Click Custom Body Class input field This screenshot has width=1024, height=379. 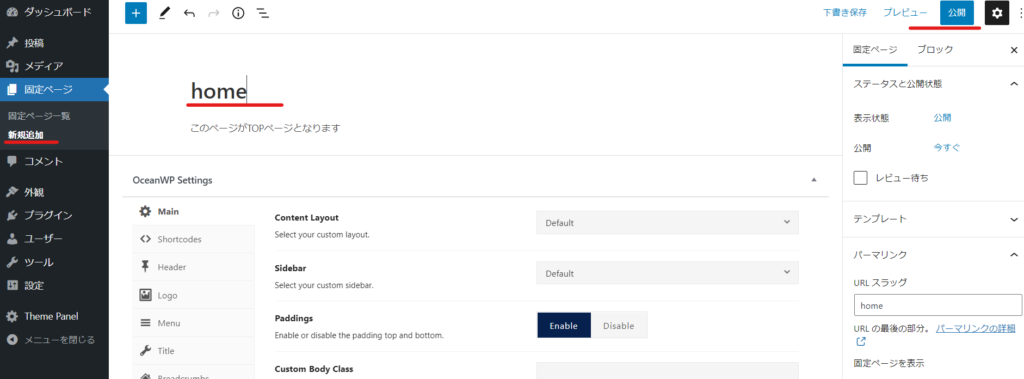click(667, 371)
